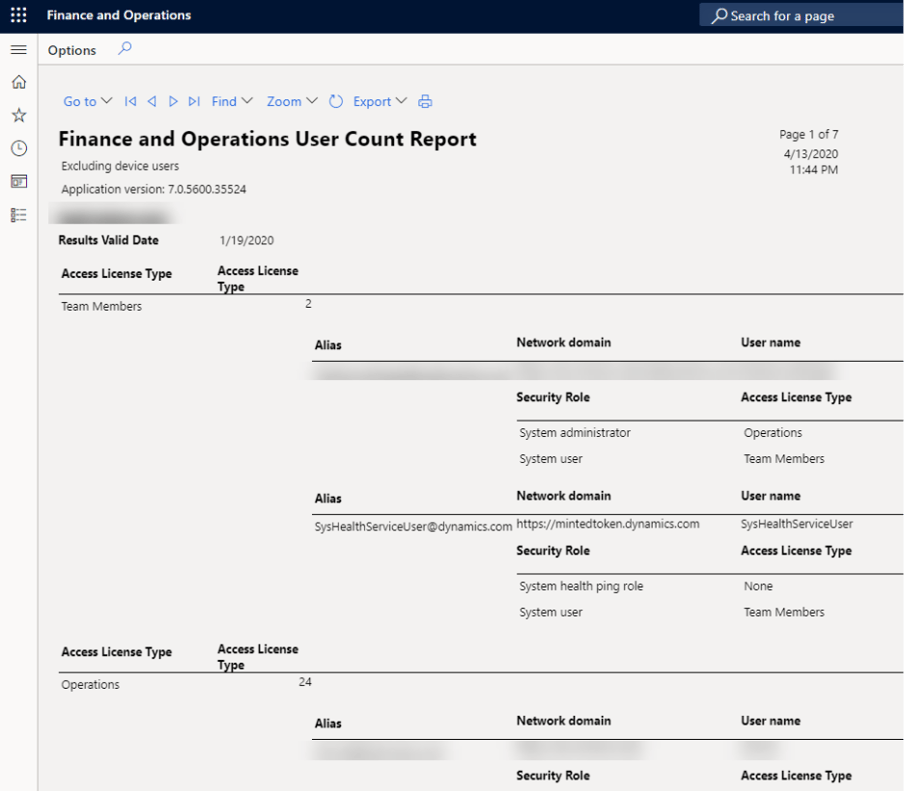Viewport: 904px width, 791px height.
Task: Refresh the report
Action: [336, 101]
